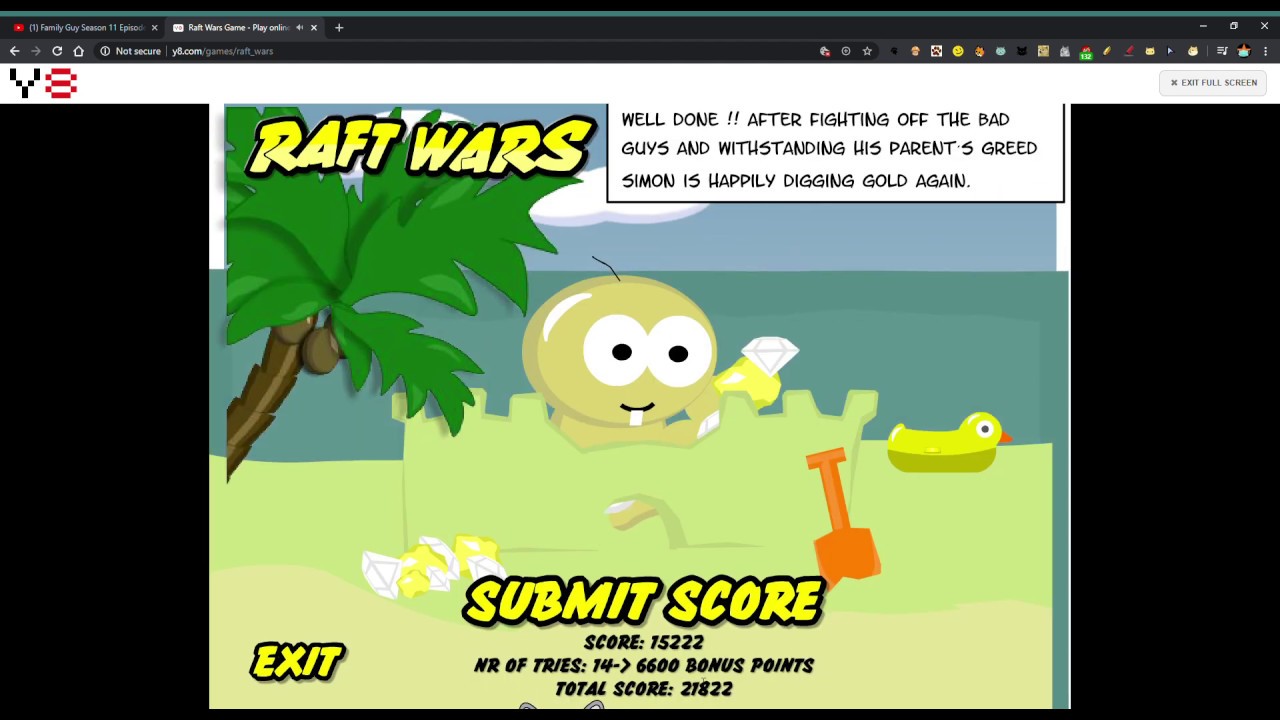Image resolution: width=1280 pixels, height=720 pixels.
Task: Open the yellow smiley face extension
Action: tap(958, 51)
